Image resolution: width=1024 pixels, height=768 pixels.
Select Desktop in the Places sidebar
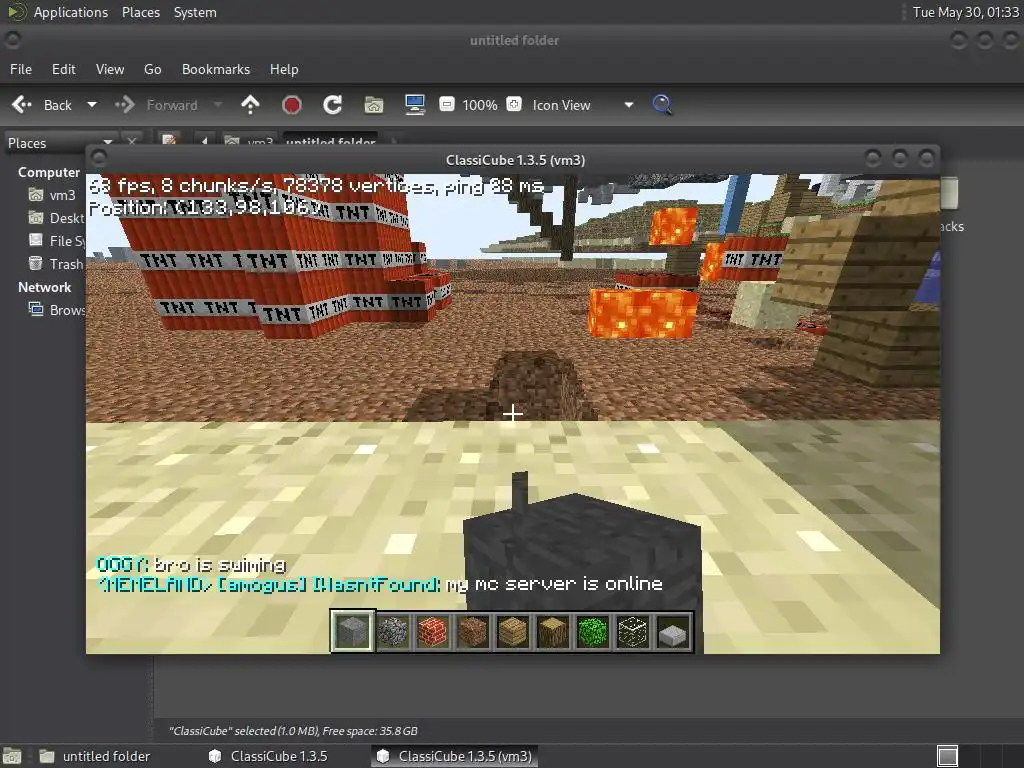click(x=57, y=218)
